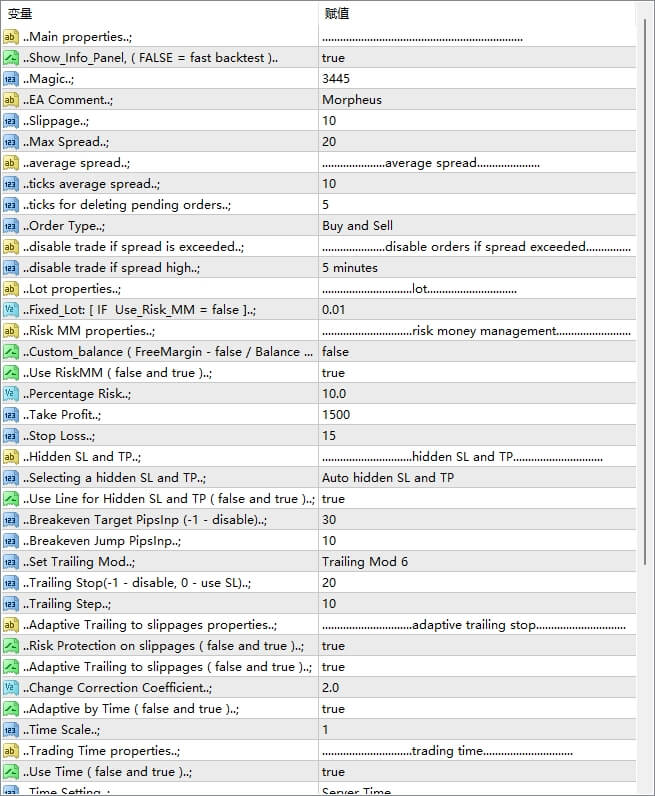Click the double-value icon beside Fixed_Lot
Image resolution: width=655 pixels, height=796 pixels.
coord(11,310)
